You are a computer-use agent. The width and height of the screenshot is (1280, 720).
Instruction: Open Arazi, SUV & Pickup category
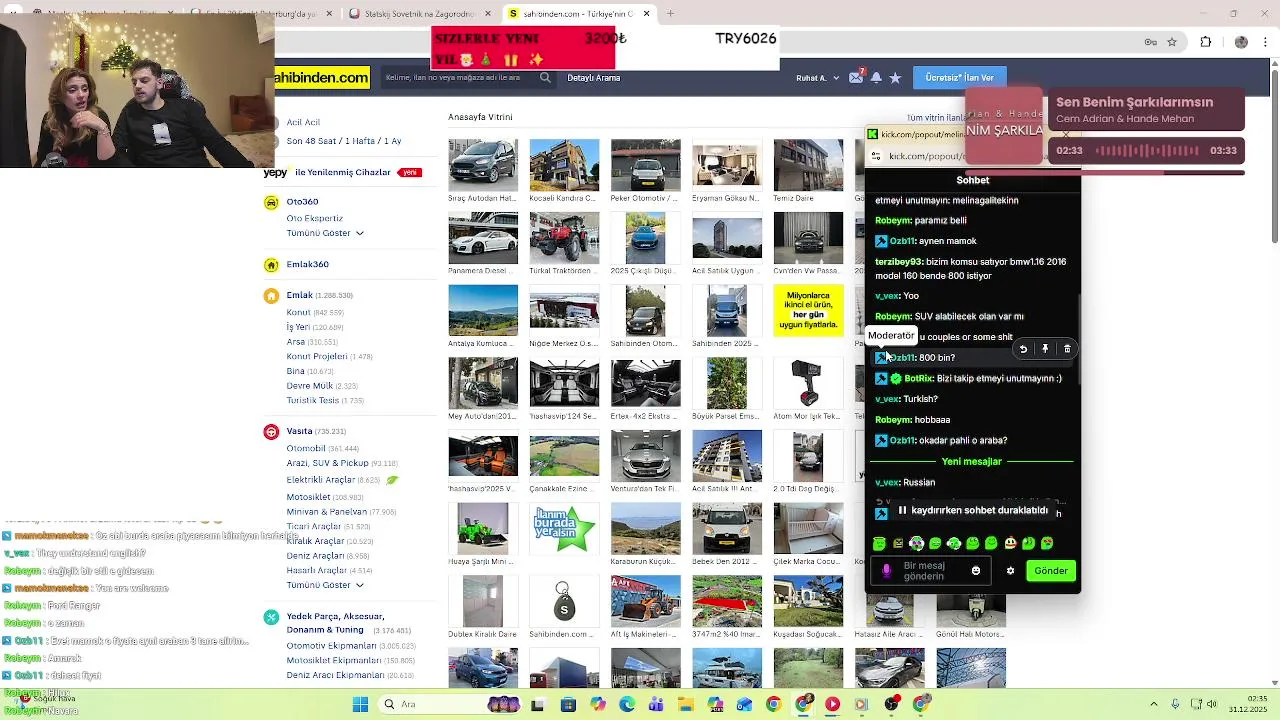point(342,464)
